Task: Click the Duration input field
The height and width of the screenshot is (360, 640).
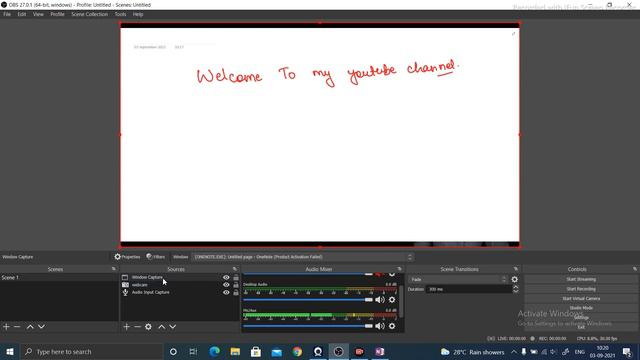Action: (x=469, y=289)
